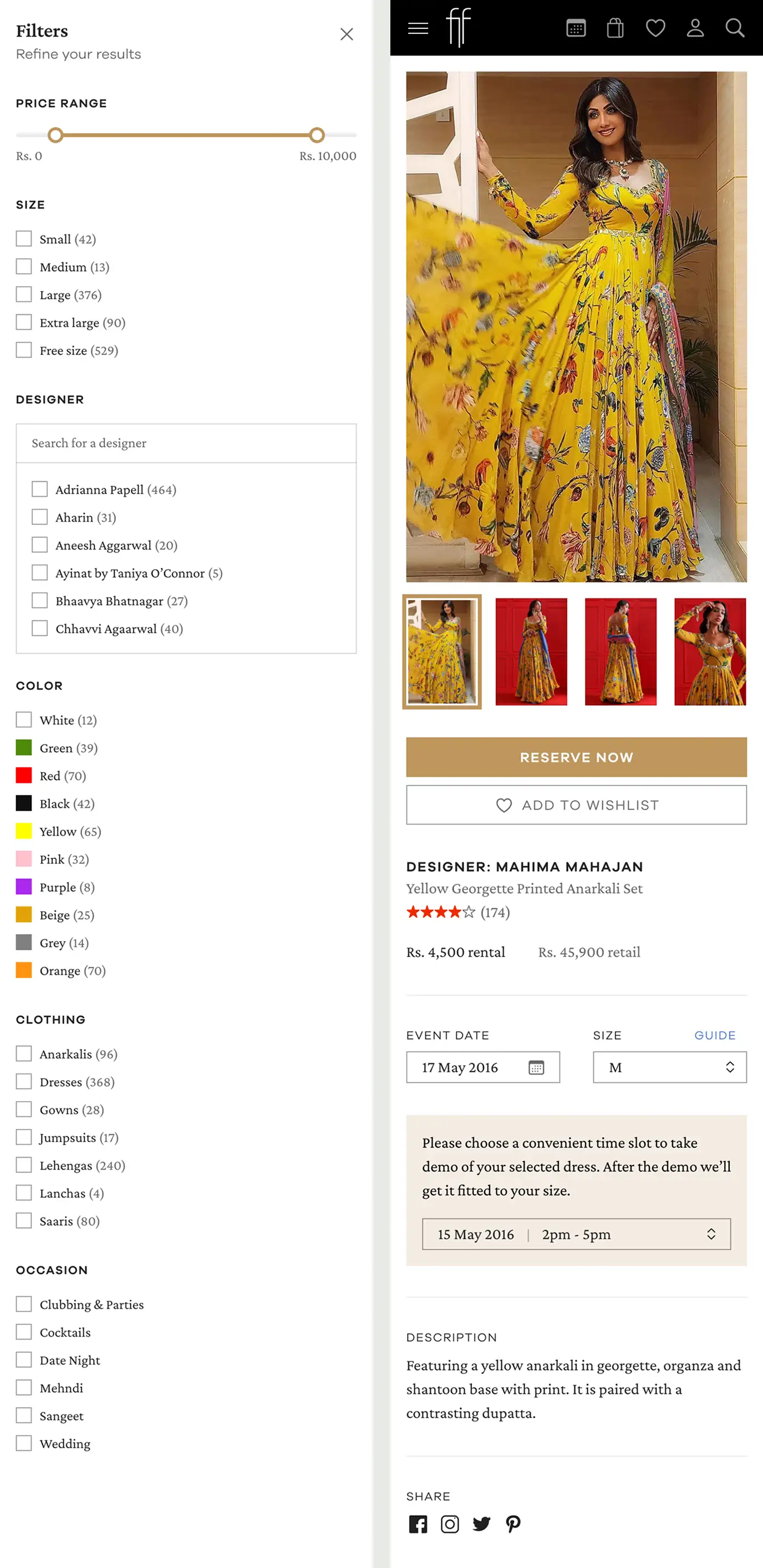Share the dress on Instagram

449,1524
